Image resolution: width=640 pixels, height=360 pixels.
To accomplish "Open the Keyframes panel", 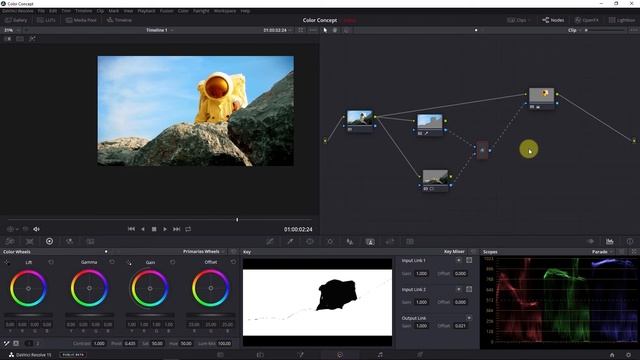I will pyautogui.click(x=590, y=241).
